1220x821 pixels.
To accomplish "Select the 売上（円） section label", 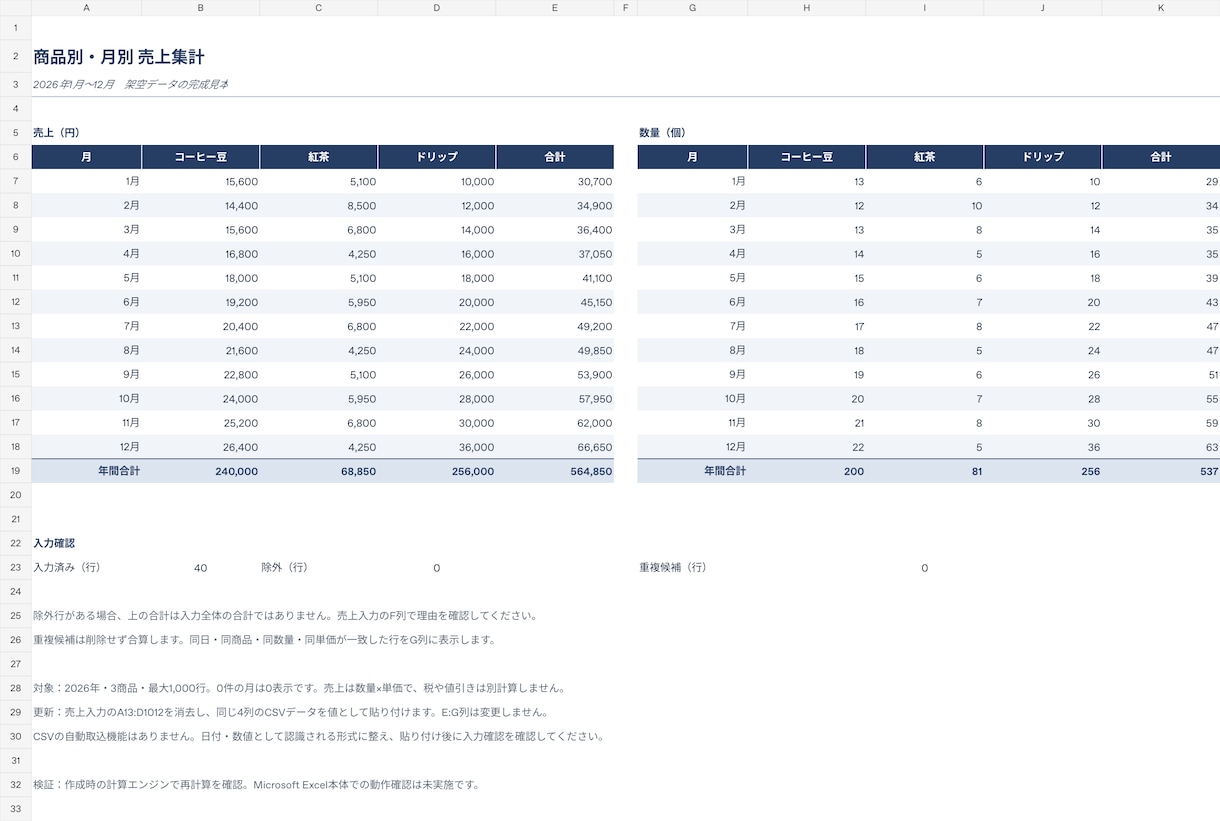I will pos(56,132).
